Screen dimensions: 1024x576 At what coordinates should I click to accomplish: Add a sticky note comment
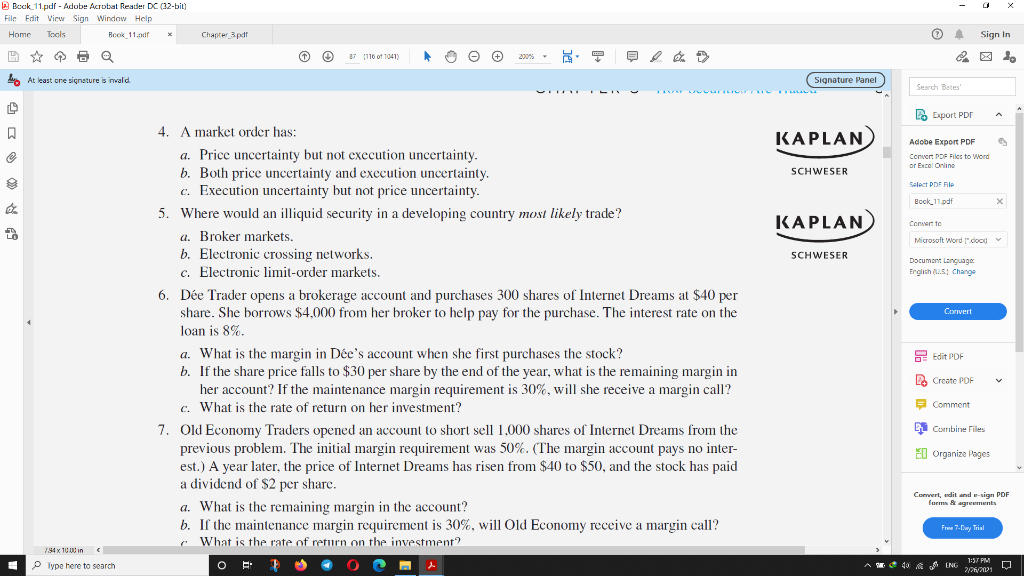(632, 57)
